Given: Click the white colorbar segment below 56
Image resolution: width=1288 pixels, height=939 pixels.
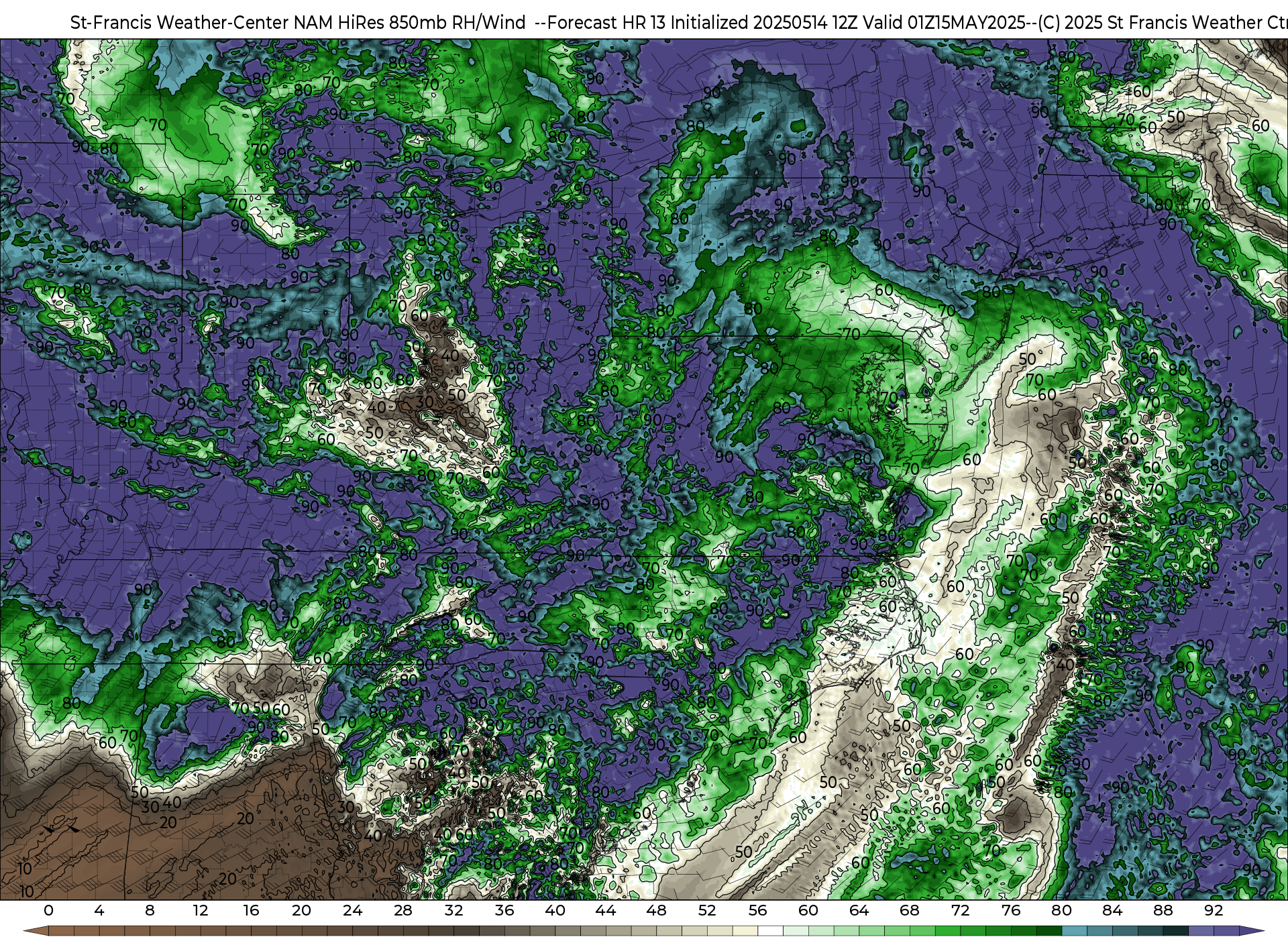Looking at the screenshot, I should [x=770, y=931].
